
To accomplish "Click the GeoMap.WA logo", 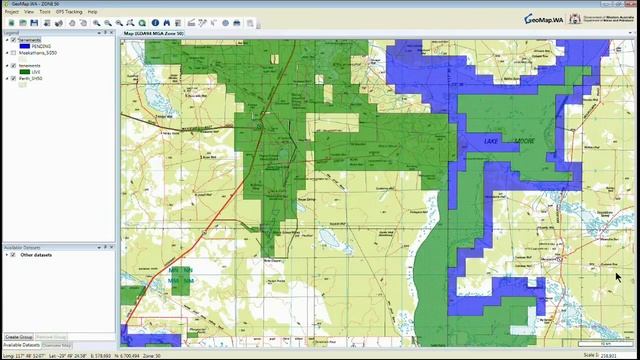I will coord(544,19).
